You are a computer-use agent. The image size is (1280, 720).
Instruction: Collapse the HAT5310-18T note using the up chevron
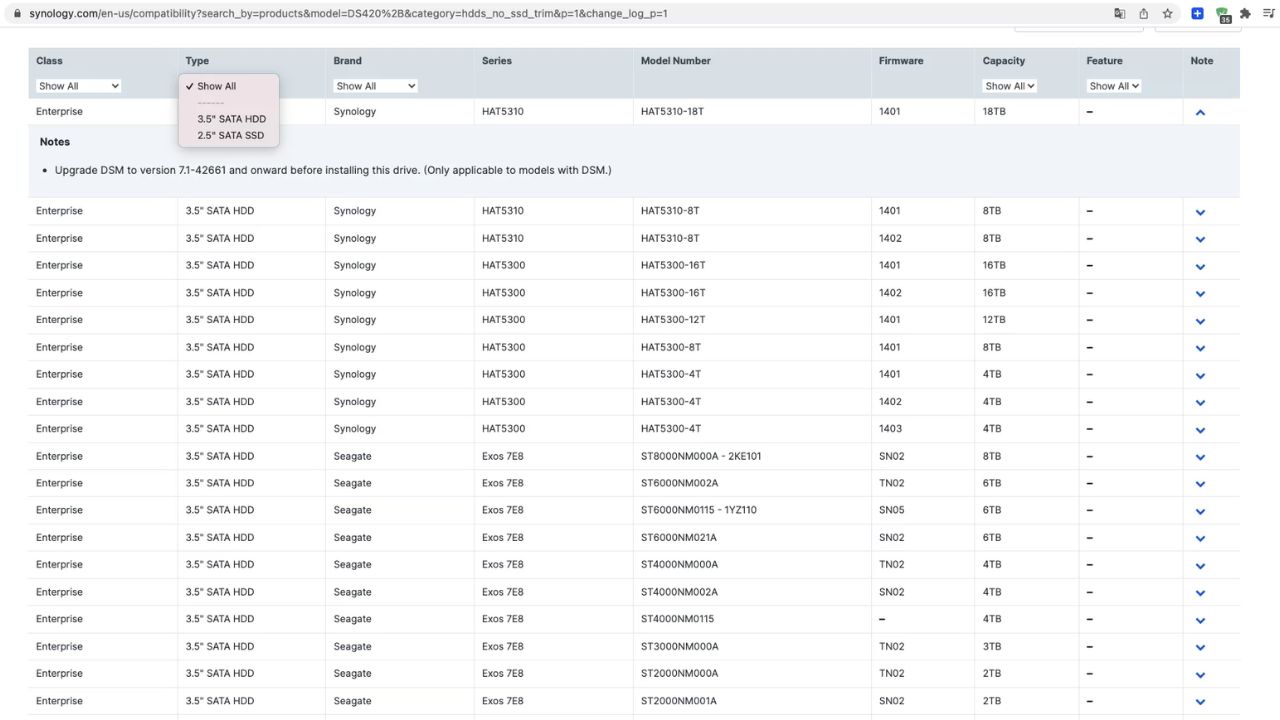(x=1200, y=112)
